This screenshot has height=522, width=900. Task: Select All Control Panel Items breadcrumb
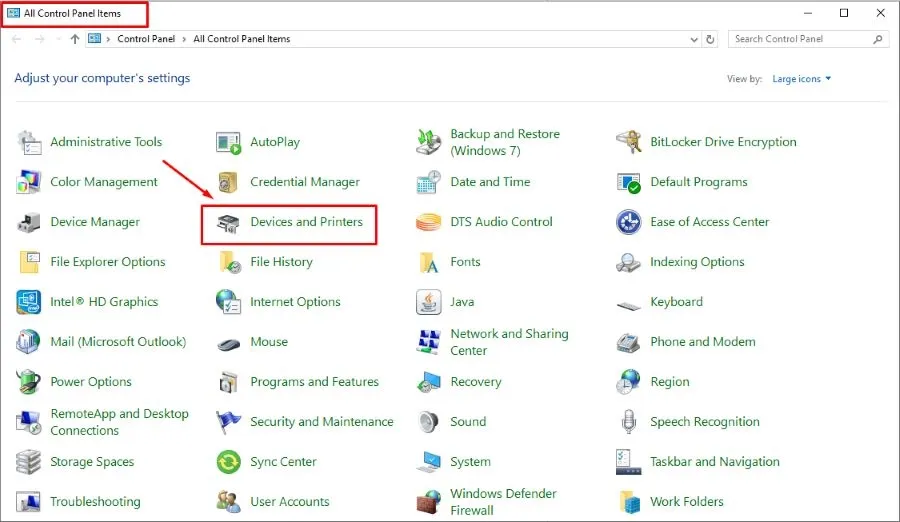[241, 39]
